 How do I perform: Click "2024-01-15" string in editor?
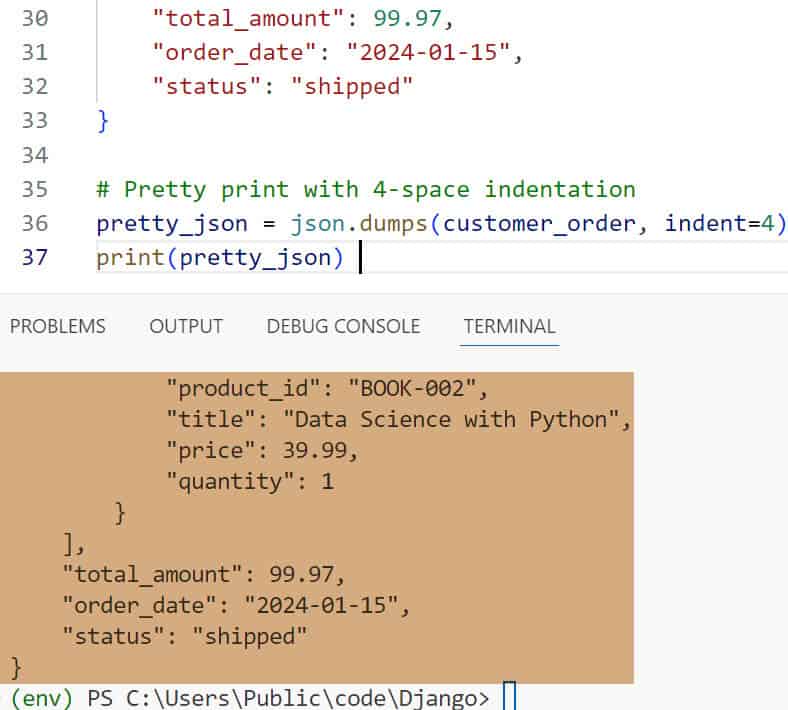[429, 53]
